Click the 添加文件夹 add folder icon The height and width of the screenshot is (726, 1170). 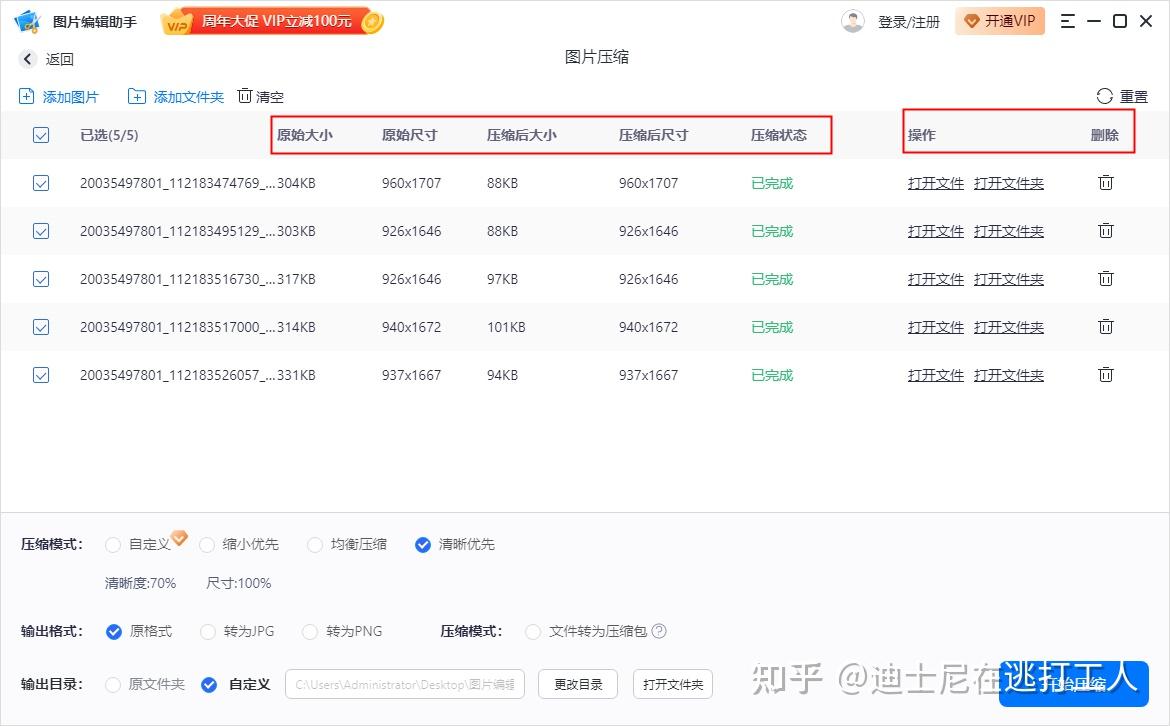[x=137, y=96]
